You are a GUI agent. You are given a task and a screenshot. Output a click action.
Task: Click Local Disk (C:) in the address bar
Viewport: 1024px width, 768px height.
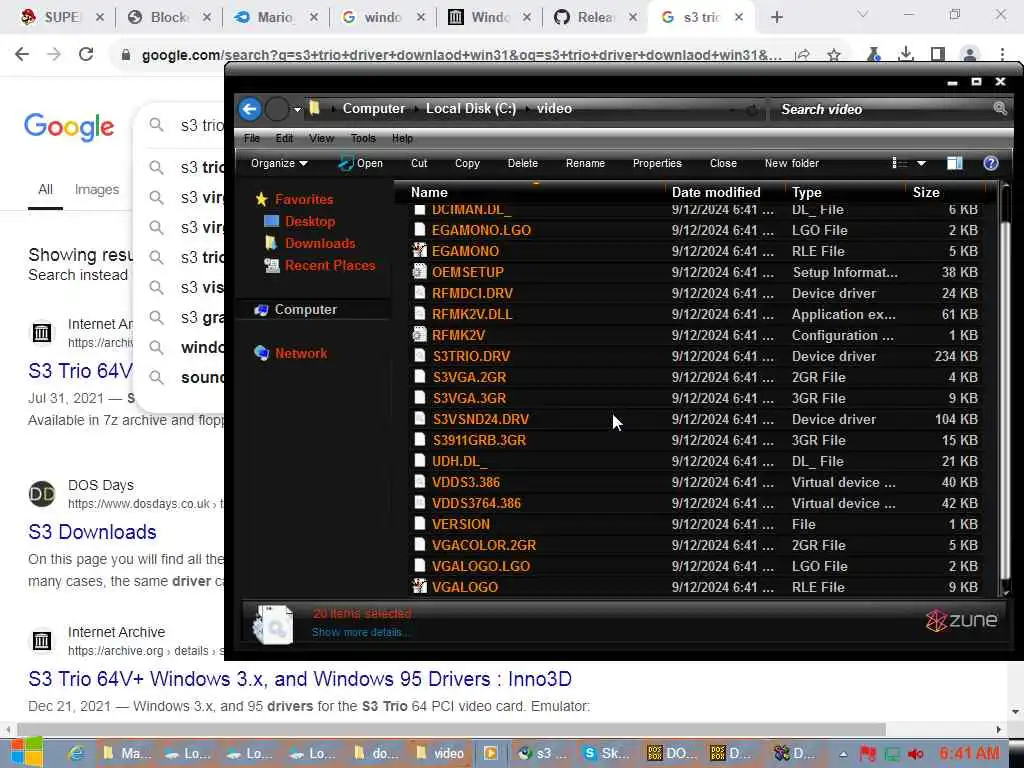[471, 108]
